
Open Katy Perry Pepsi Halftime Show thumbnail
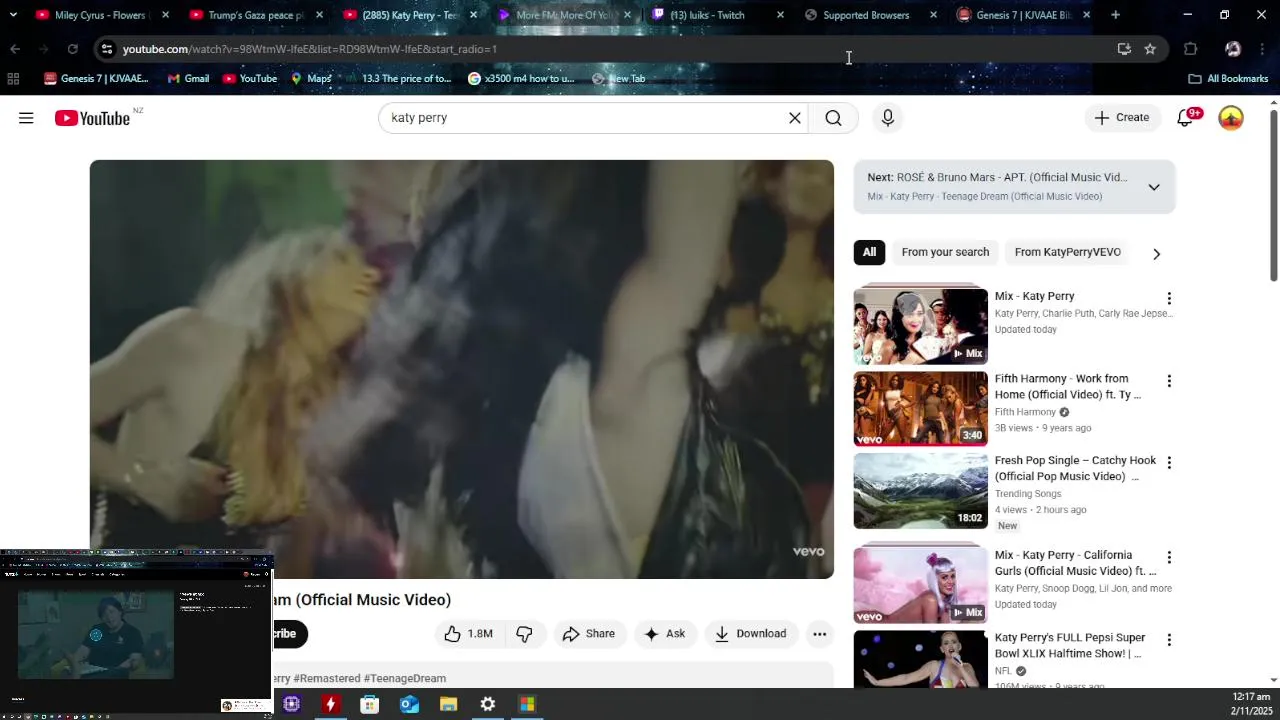920,660
